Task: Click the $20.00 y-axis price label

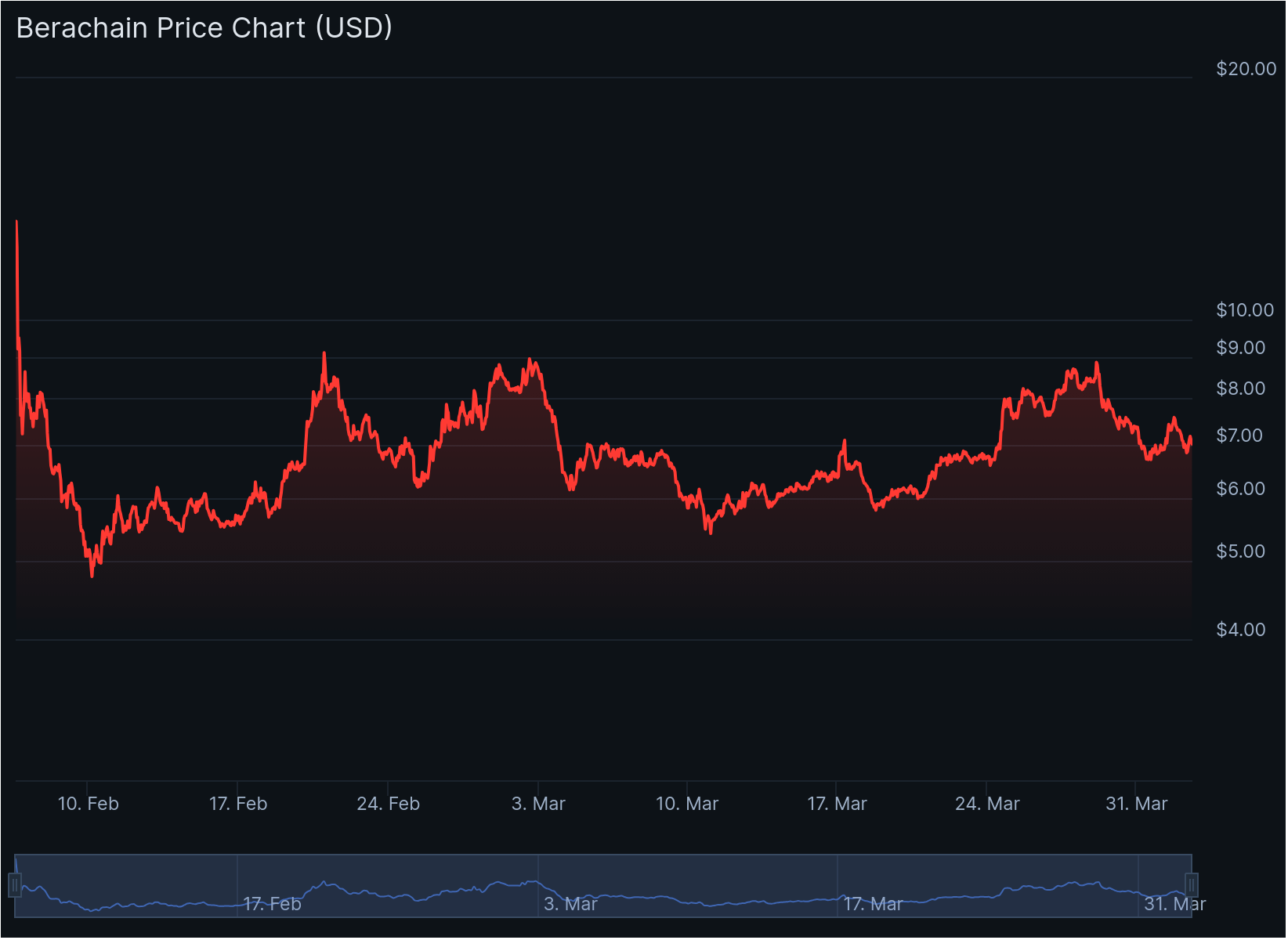Action: (x=1246, y=69)
